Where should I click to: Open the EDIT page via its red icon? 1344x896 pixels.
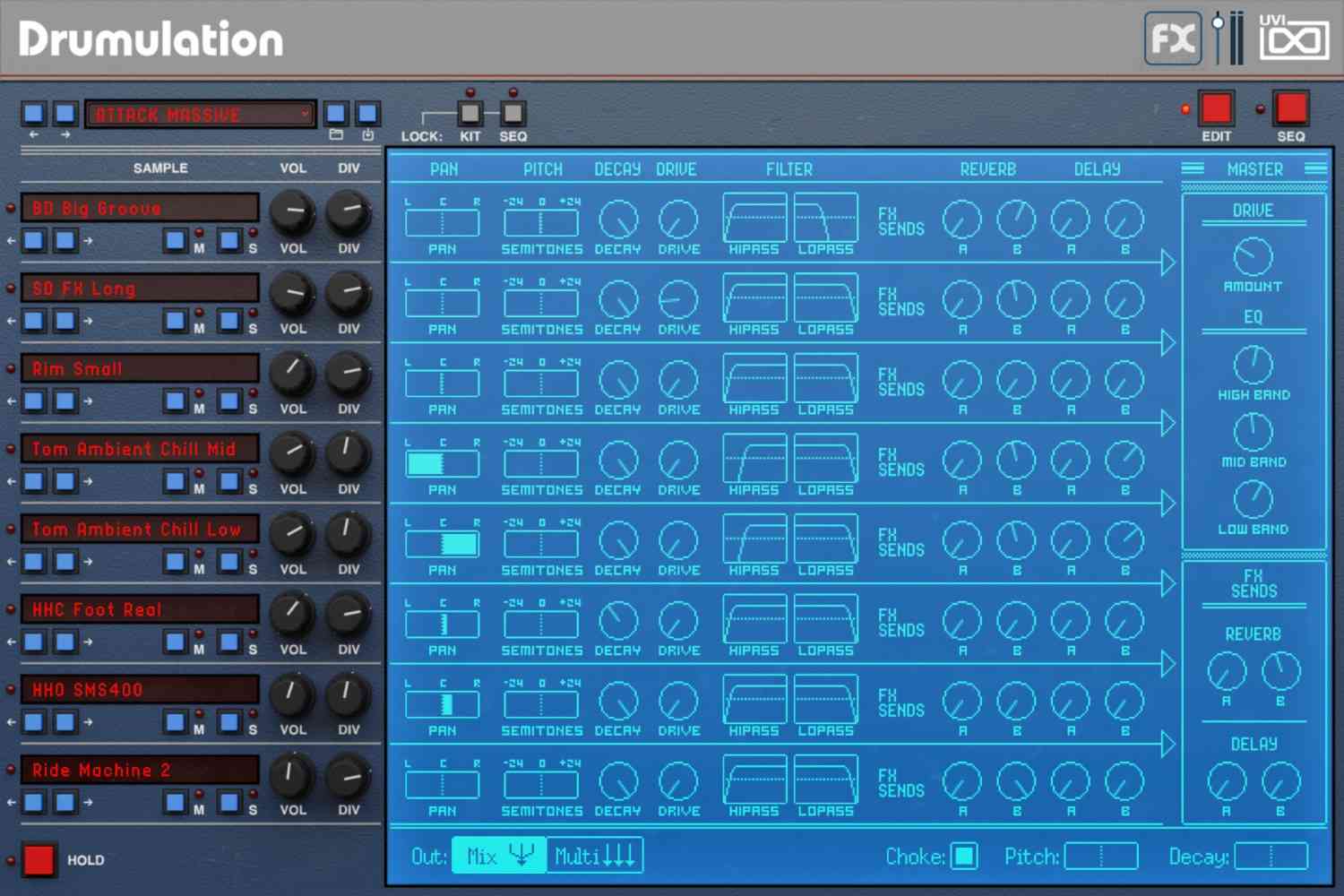click(1216, 108)
